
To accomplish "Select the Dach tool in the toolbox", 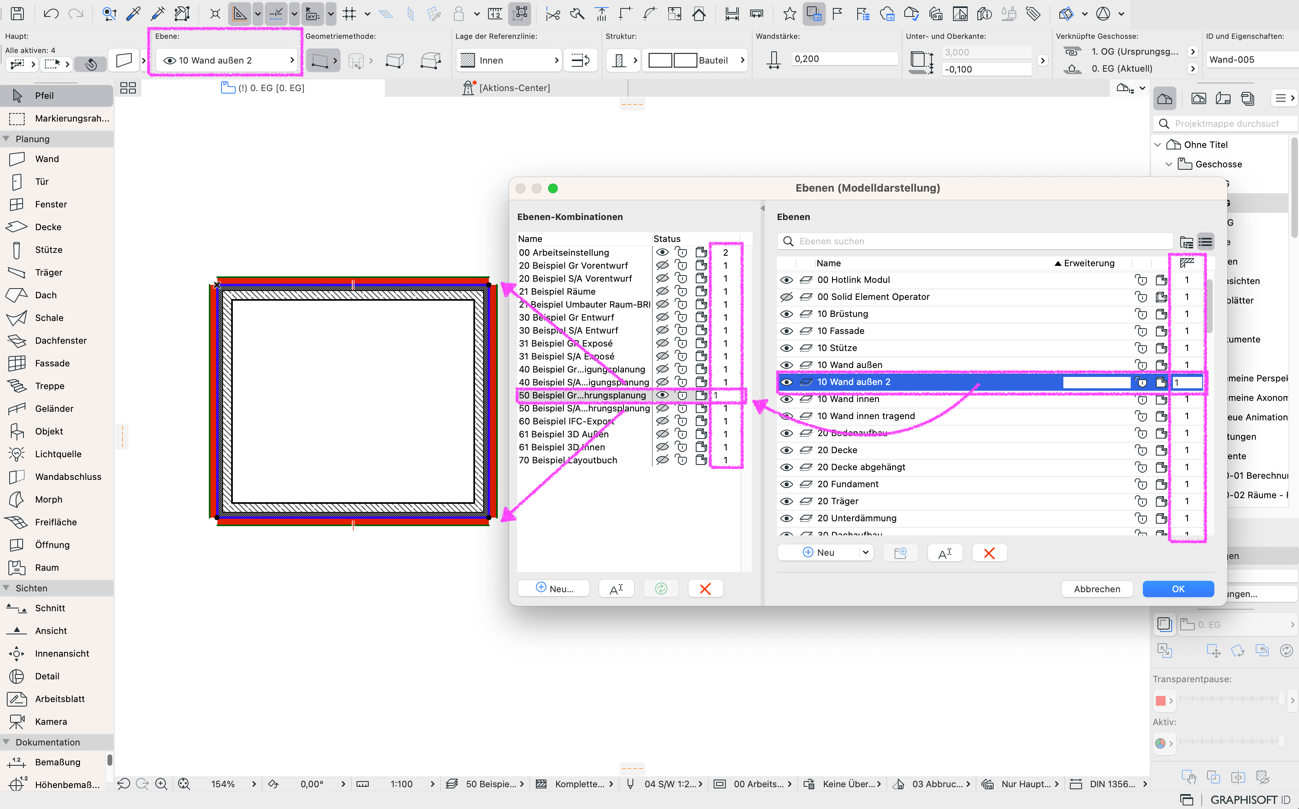I will (56, 295).
